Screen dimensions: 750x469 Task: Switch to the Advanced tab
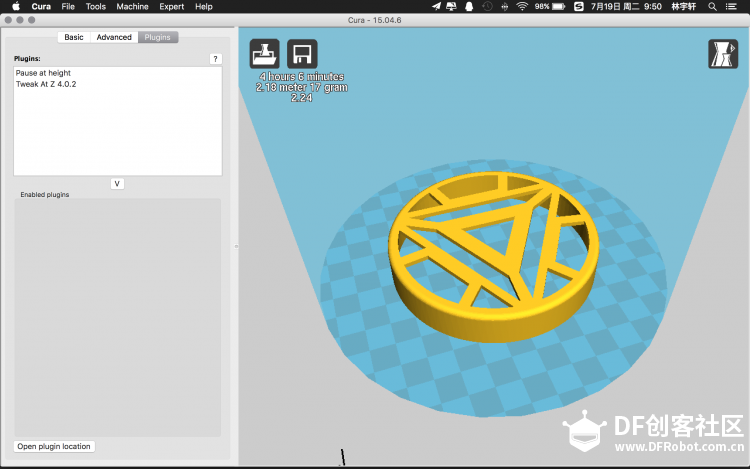pos(114,37)
